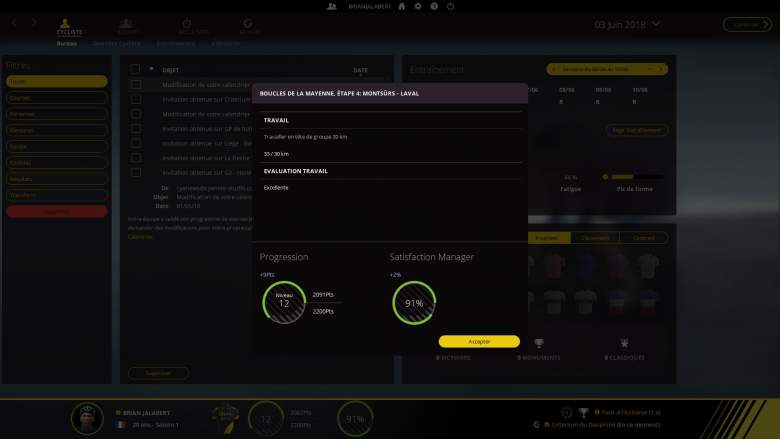The image size is (780, 439).
Task: Switch to the Bureau tab
Action: point(66,44)
